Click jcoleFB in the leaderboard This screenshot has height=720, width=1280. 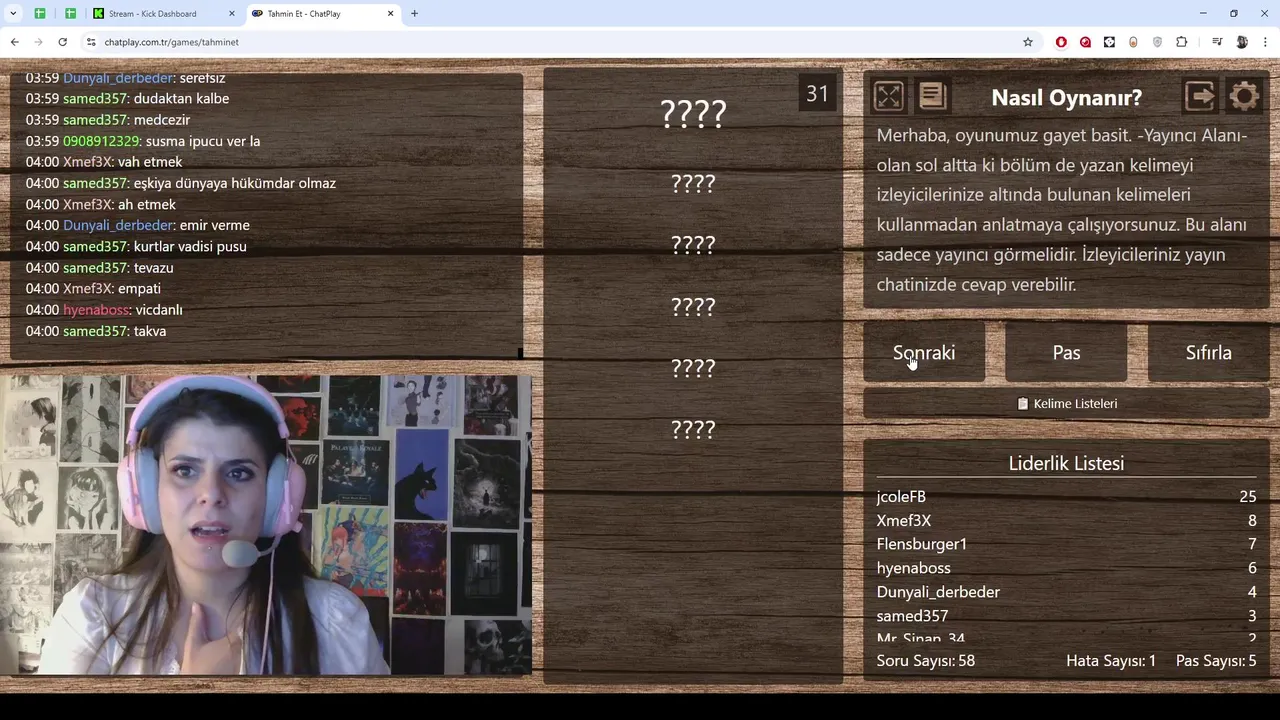point(901,496)
